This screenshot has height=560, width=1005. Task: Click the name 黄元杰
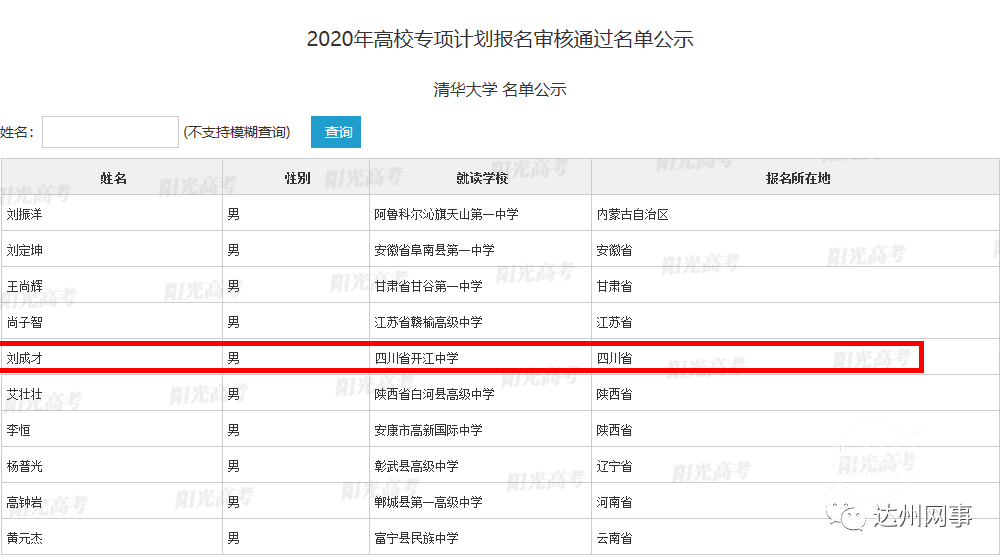pos(24,538)
